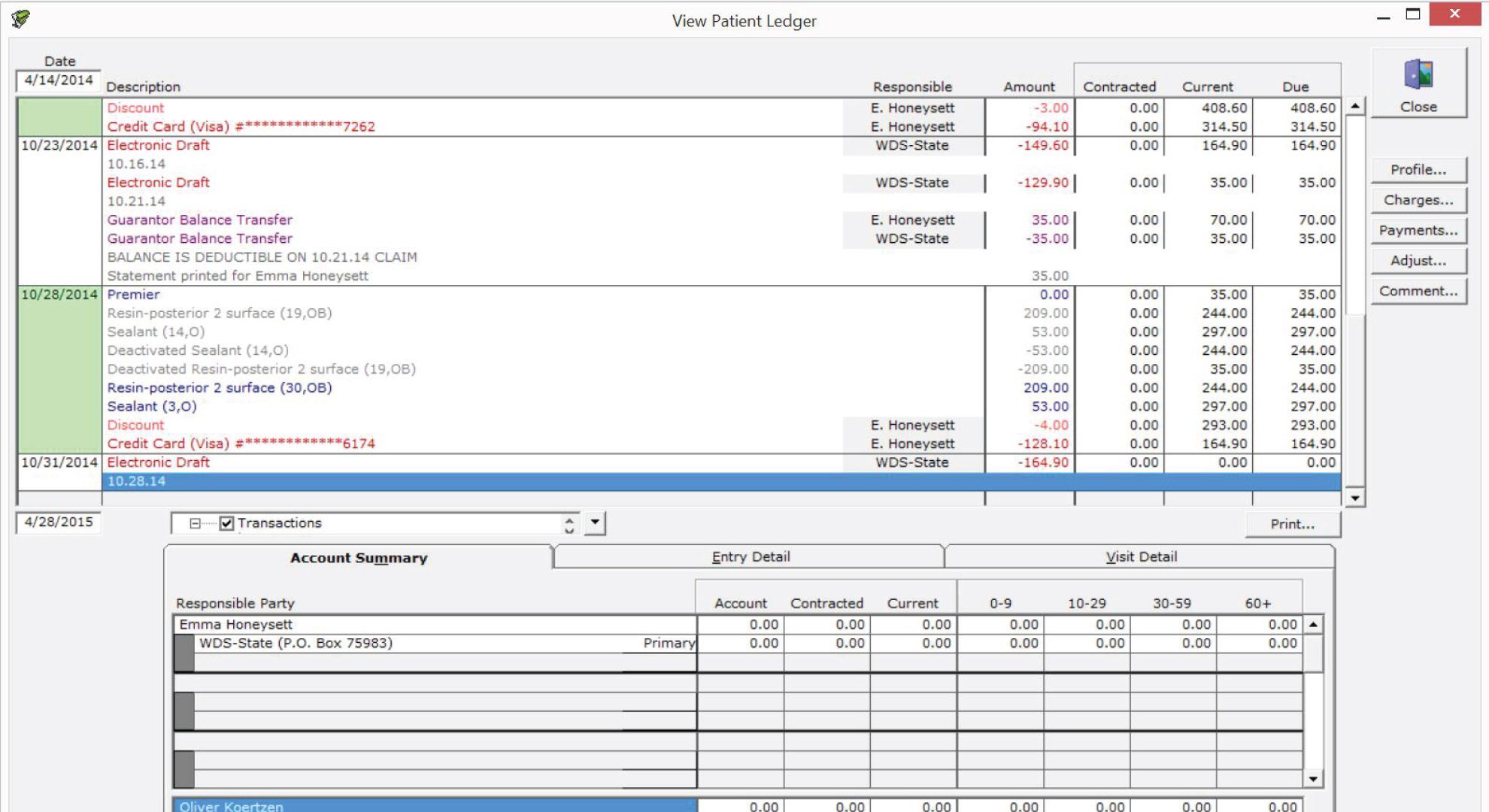Click the Description column header
Screen dimensions: 1489x812
click(143, 86)
